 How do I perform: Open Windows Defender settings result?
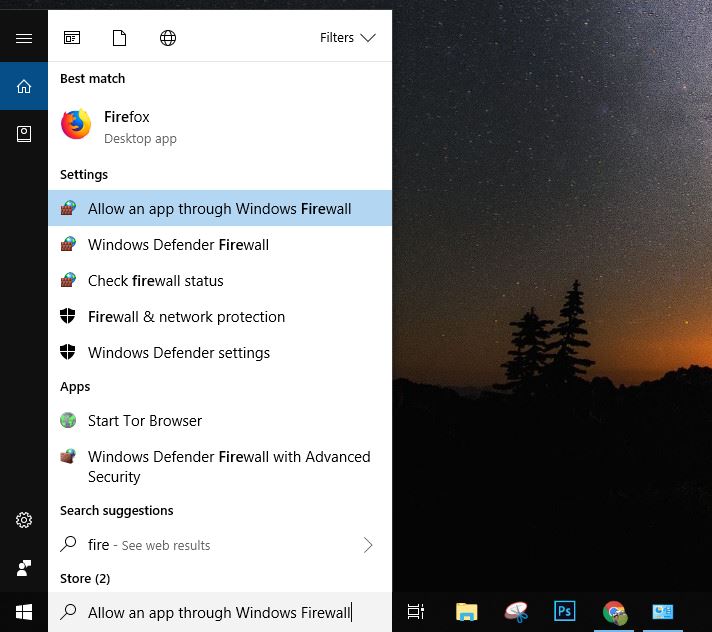tap(220, 352)
